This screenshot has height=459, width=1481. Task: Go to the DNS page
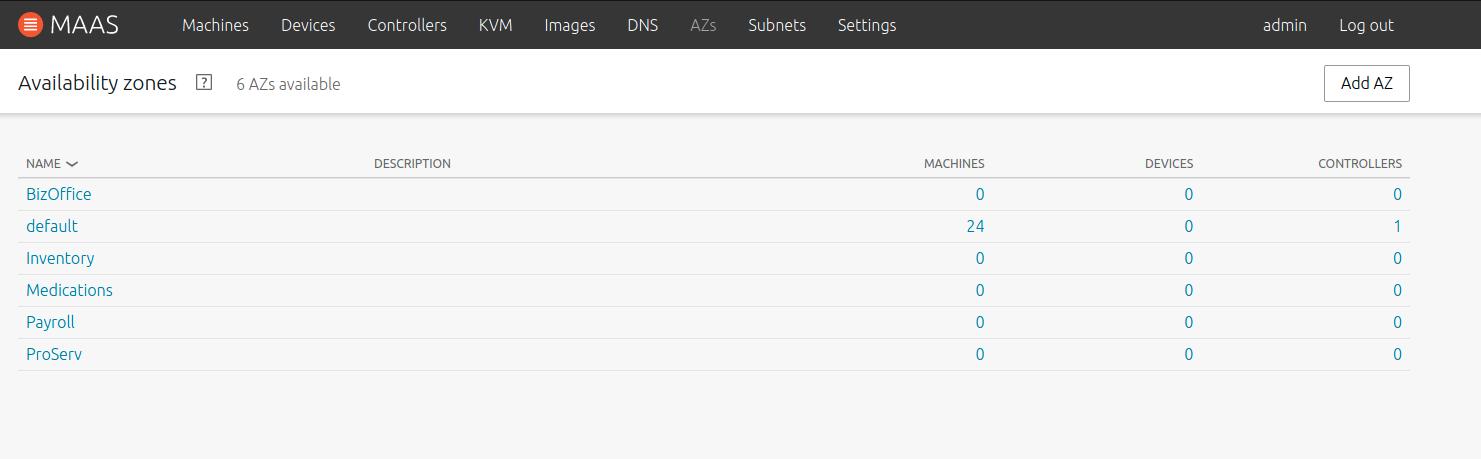(642, 25)
